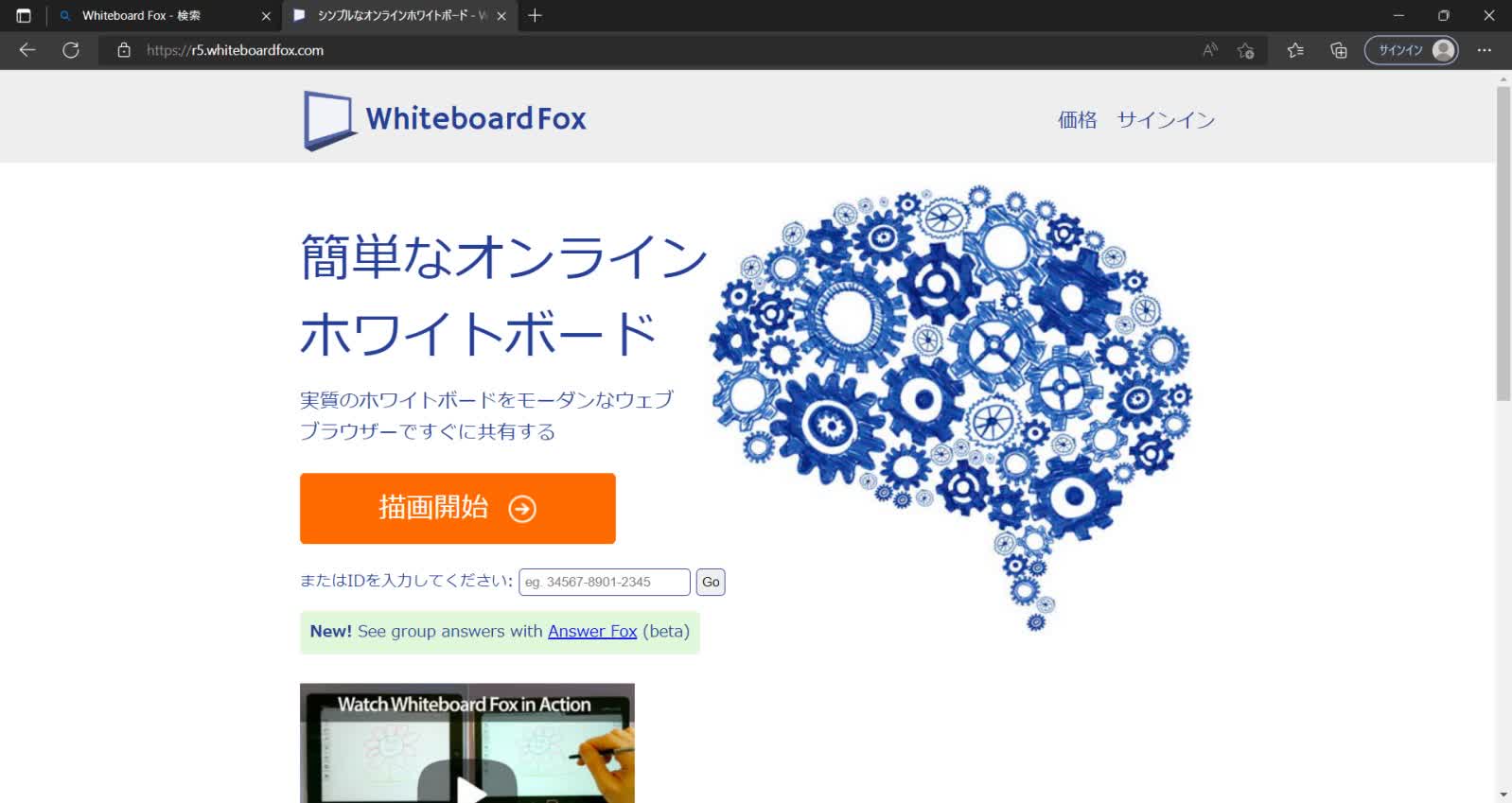The height and width of the screenshot is (803, 1512).
Task: Click the Whiteboard Fox title text
Action: pyautogui.click(x=476, y=119)
